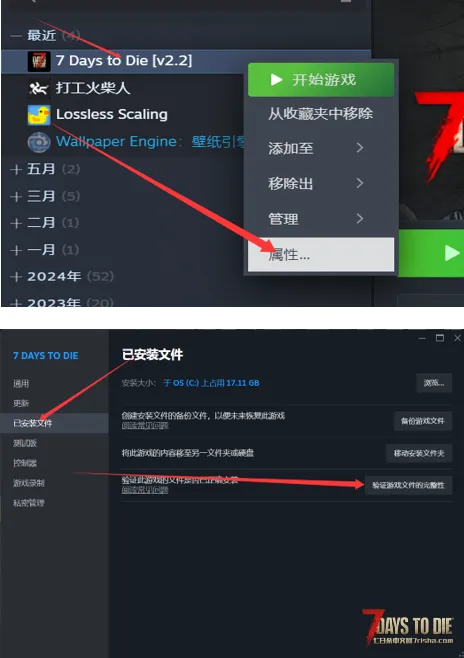Open the 测试版 sidebar section

pyautogui.click(x=25, y=443)
